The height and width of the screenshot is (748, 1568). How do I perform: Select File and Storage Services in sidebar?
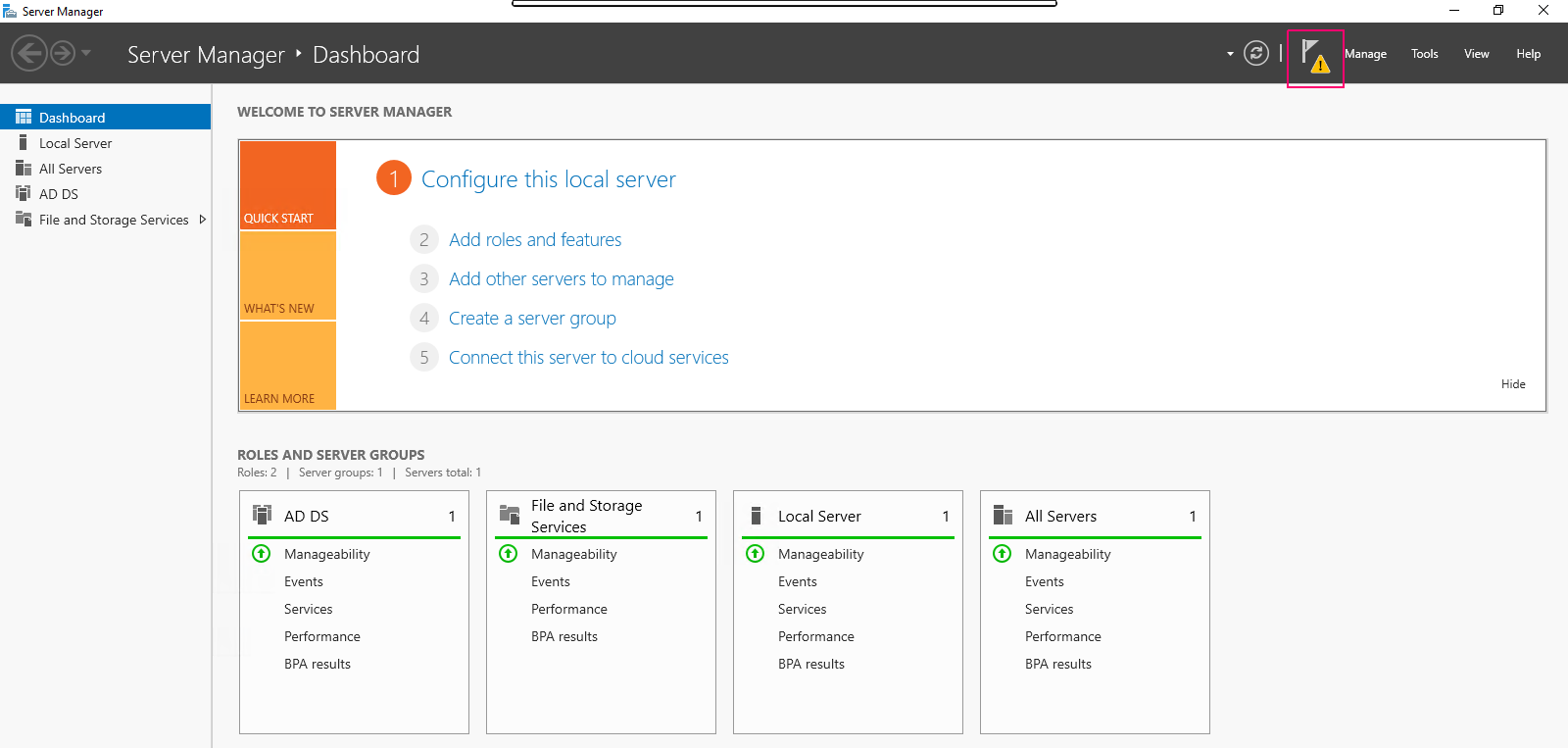point(105,220)
